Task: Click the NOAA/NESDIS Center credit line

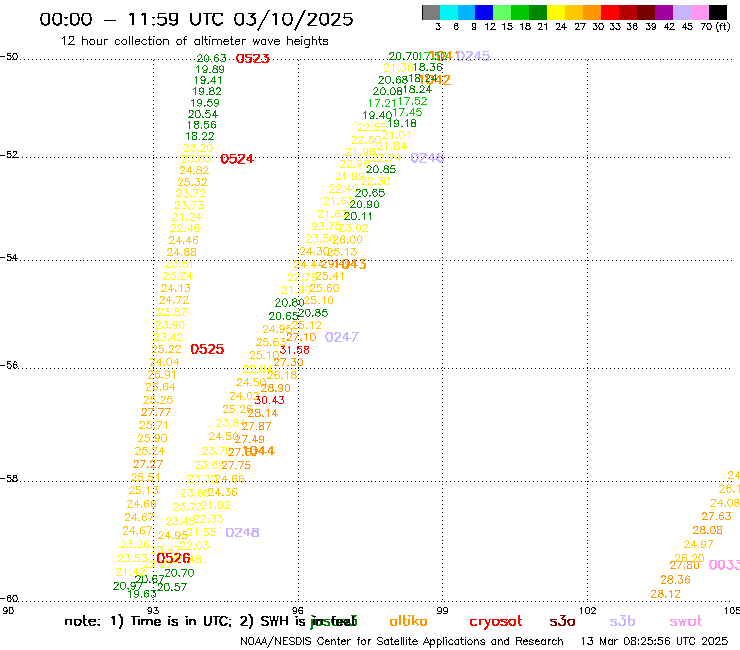Action: [402, 641]
